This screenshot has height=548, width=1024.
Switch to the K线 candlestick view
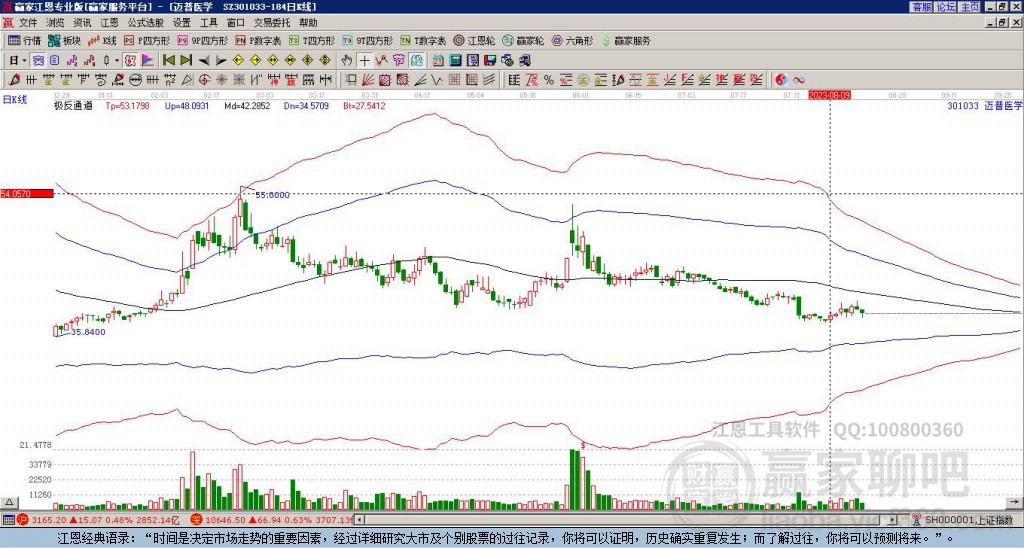click(x=101, y=40)
